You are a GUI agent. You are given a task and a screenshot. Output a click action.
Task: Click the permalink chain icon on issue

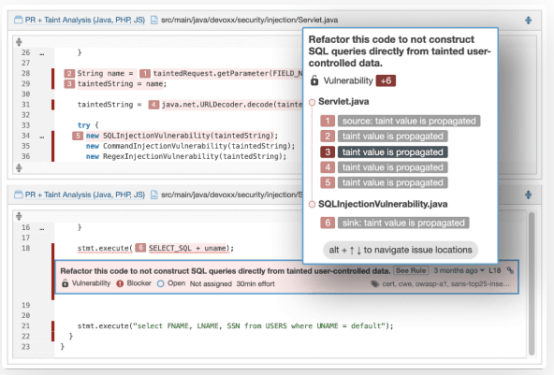pyautogui.click(x=510, y=271)
